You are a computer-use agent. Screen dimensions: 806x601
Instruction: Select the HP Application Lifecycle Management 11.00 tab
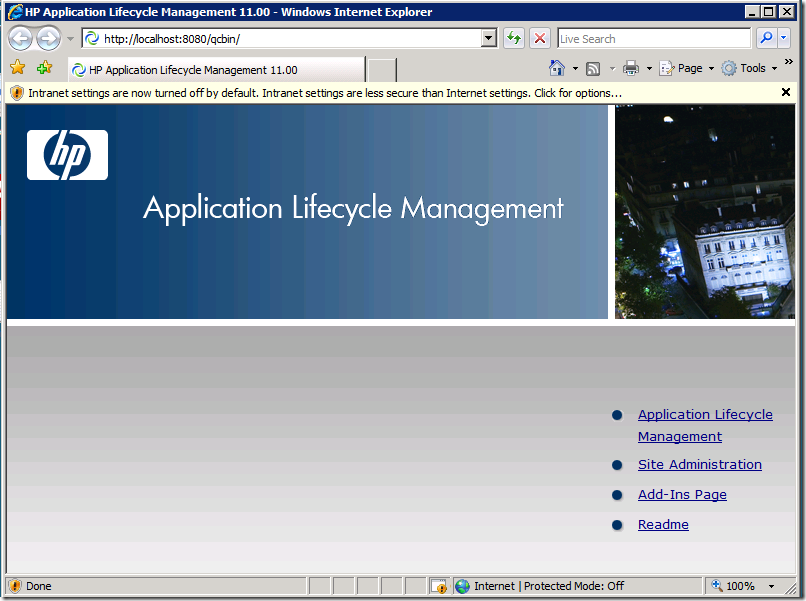pos(216,69)
